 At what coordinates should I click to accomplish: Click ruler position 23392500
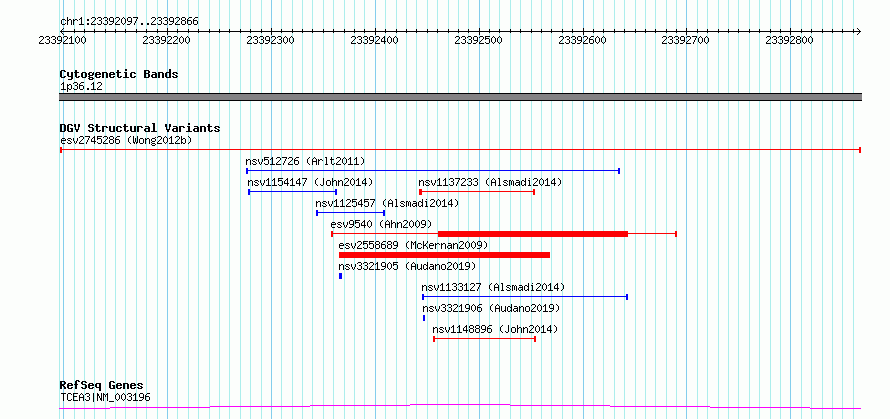[478, 40]
